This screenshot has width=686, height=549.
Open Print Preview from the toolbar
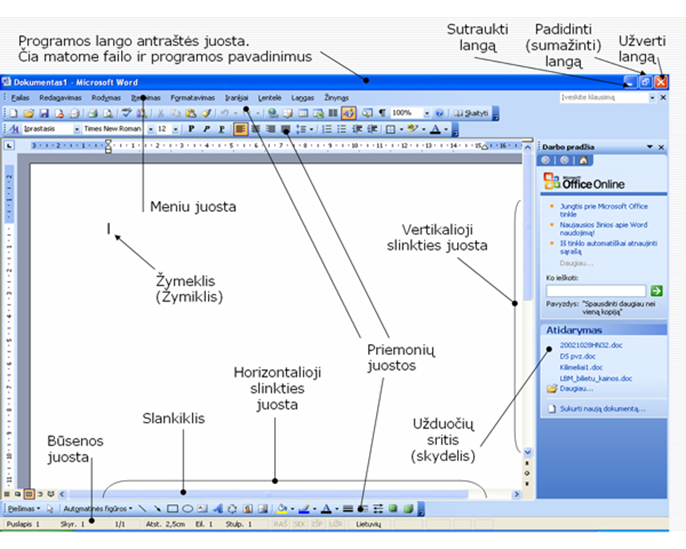coord(108,113)
